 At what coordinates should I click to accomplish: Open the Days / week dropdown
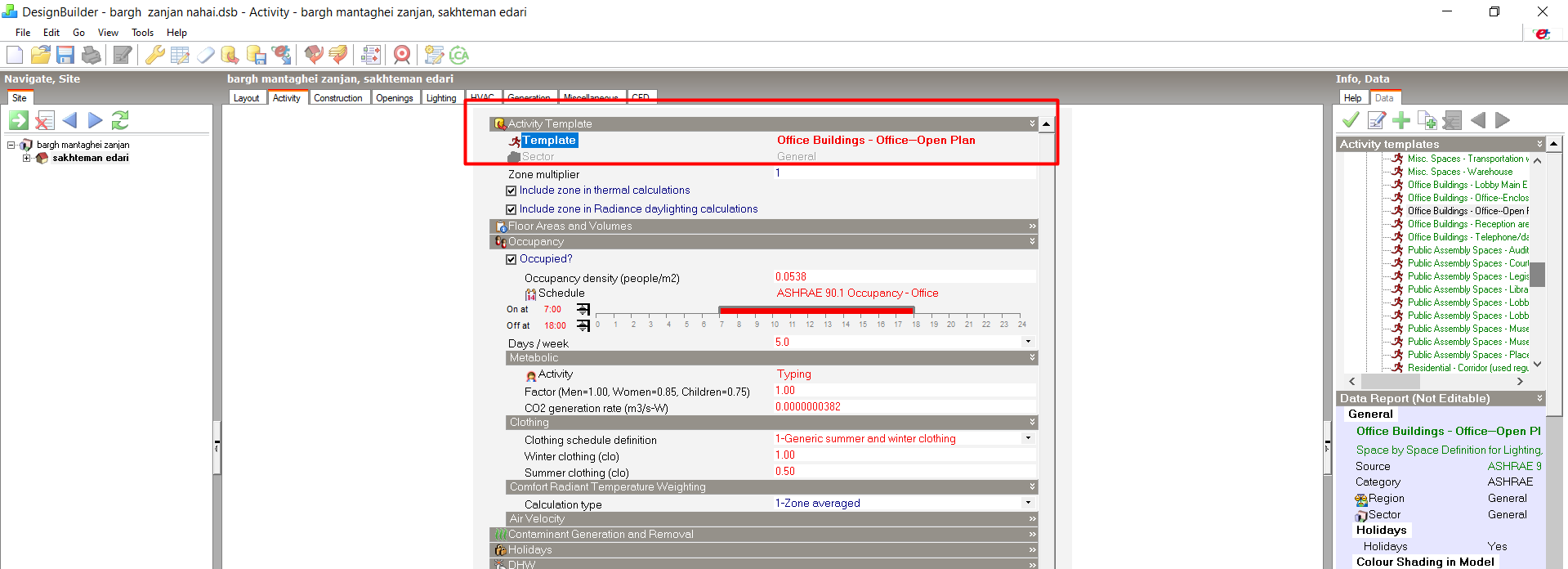click(1028, 342)
